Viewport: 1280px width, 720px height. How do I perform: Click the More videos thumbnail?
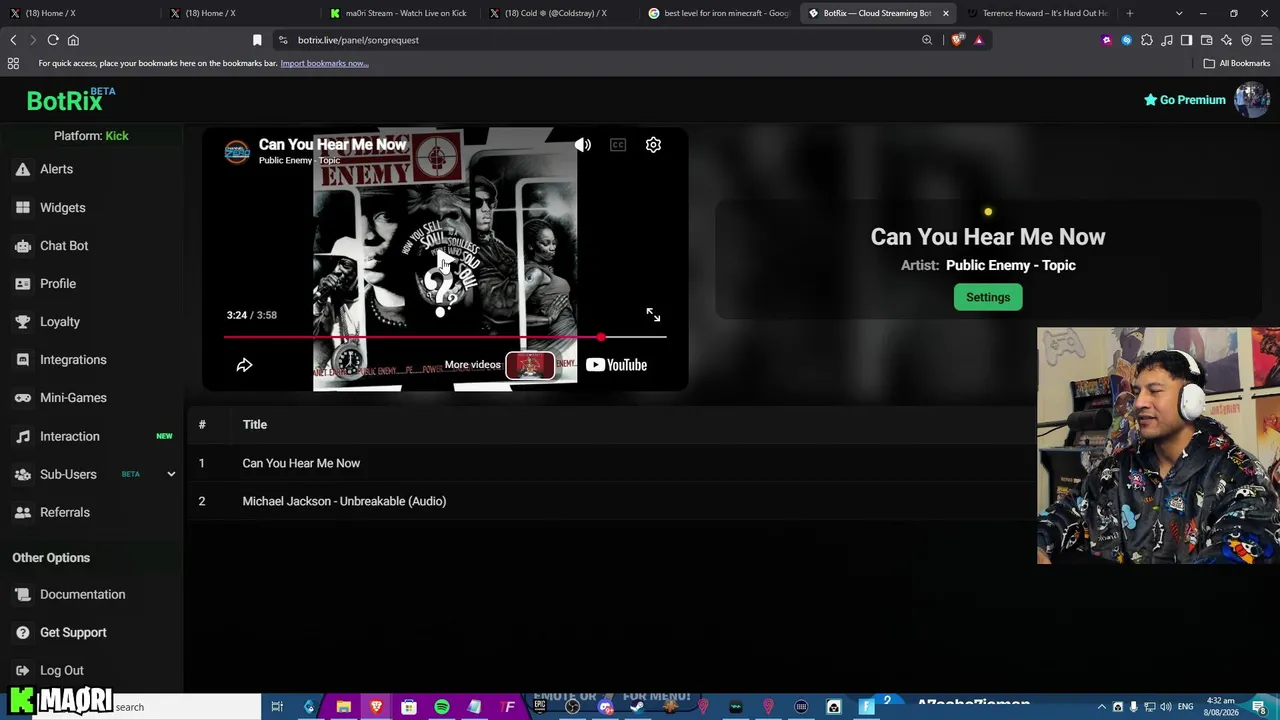coord(530,365)
